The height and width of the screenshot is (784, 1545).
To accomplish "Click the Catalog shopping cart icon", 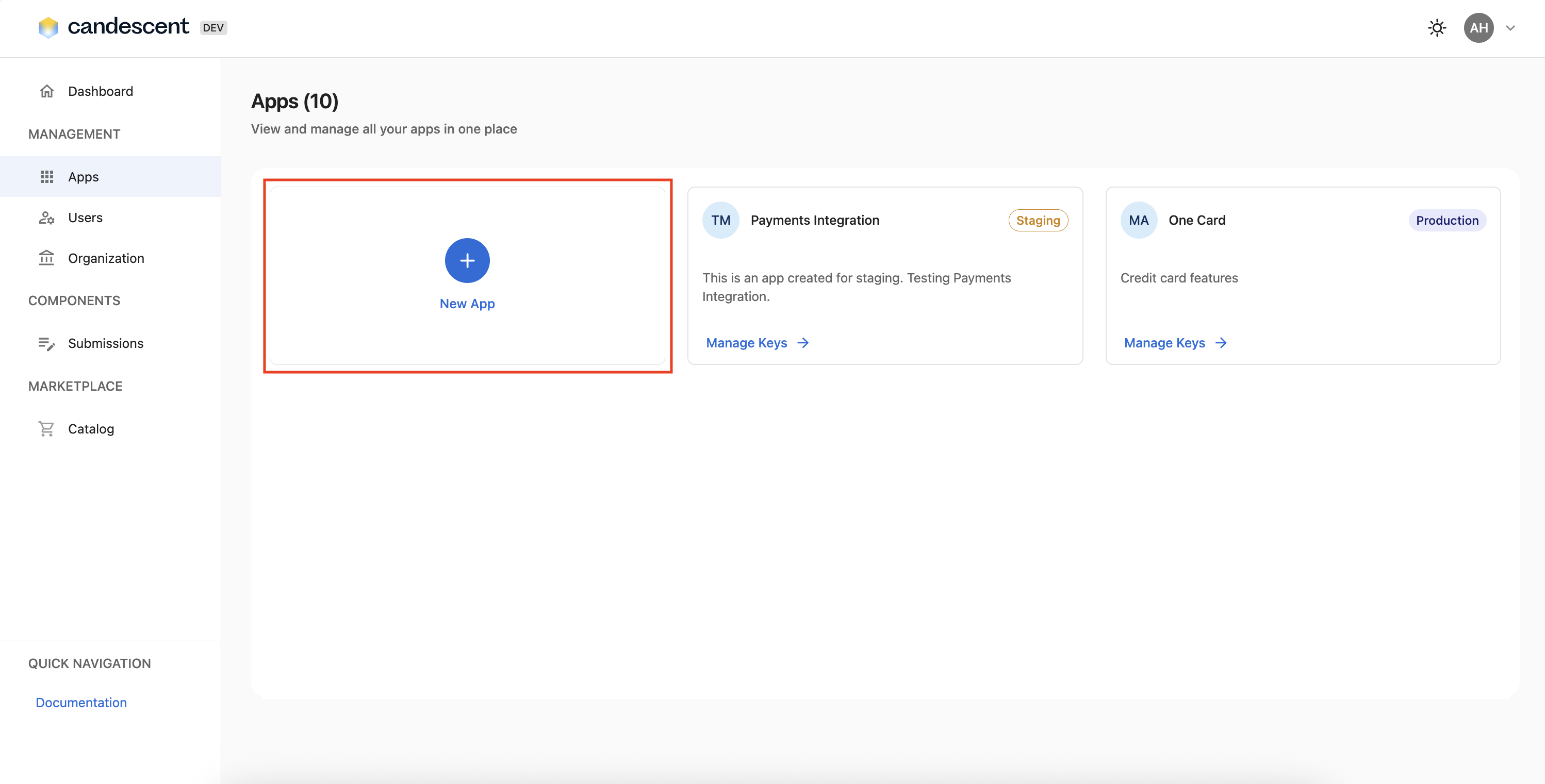I will (x=47, y=428).
